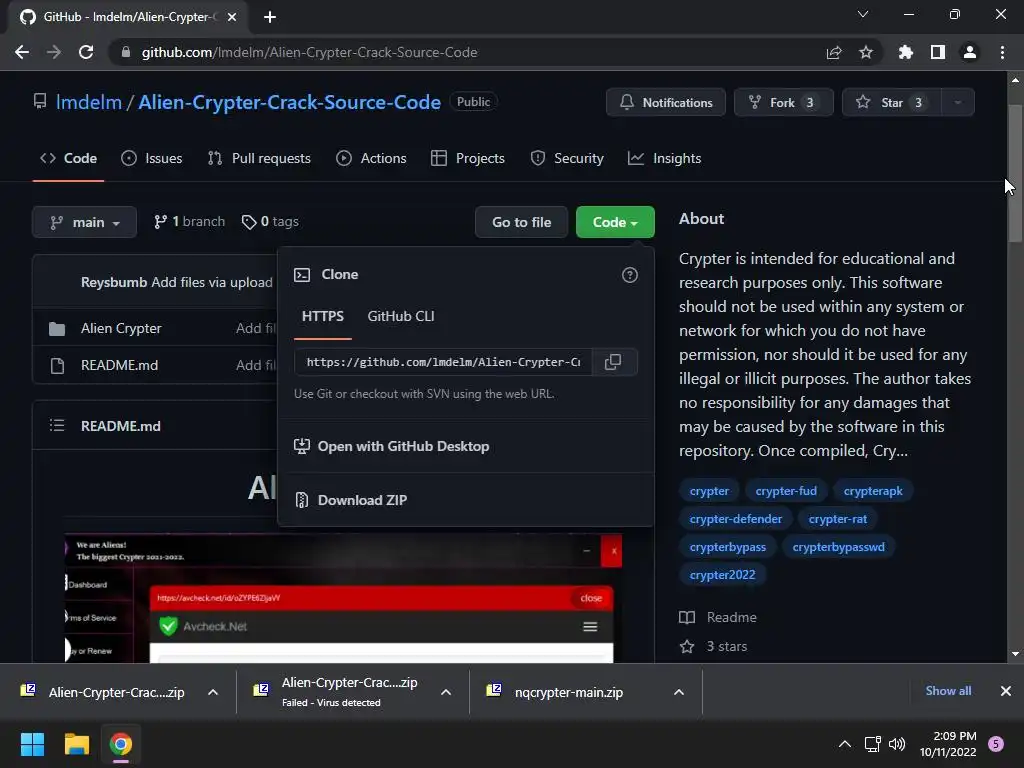Click the README table of contents icon
The image size is (1024, 768).
coord(57,426)
